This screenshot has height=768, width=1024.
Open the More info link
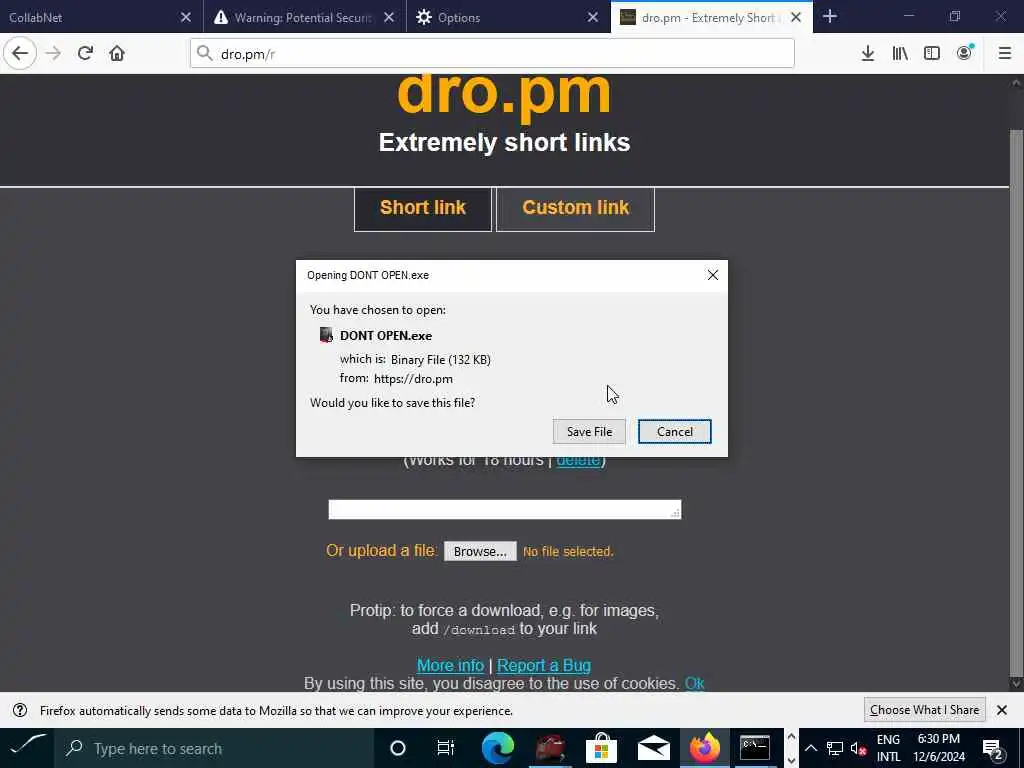[x=450, y=665]
